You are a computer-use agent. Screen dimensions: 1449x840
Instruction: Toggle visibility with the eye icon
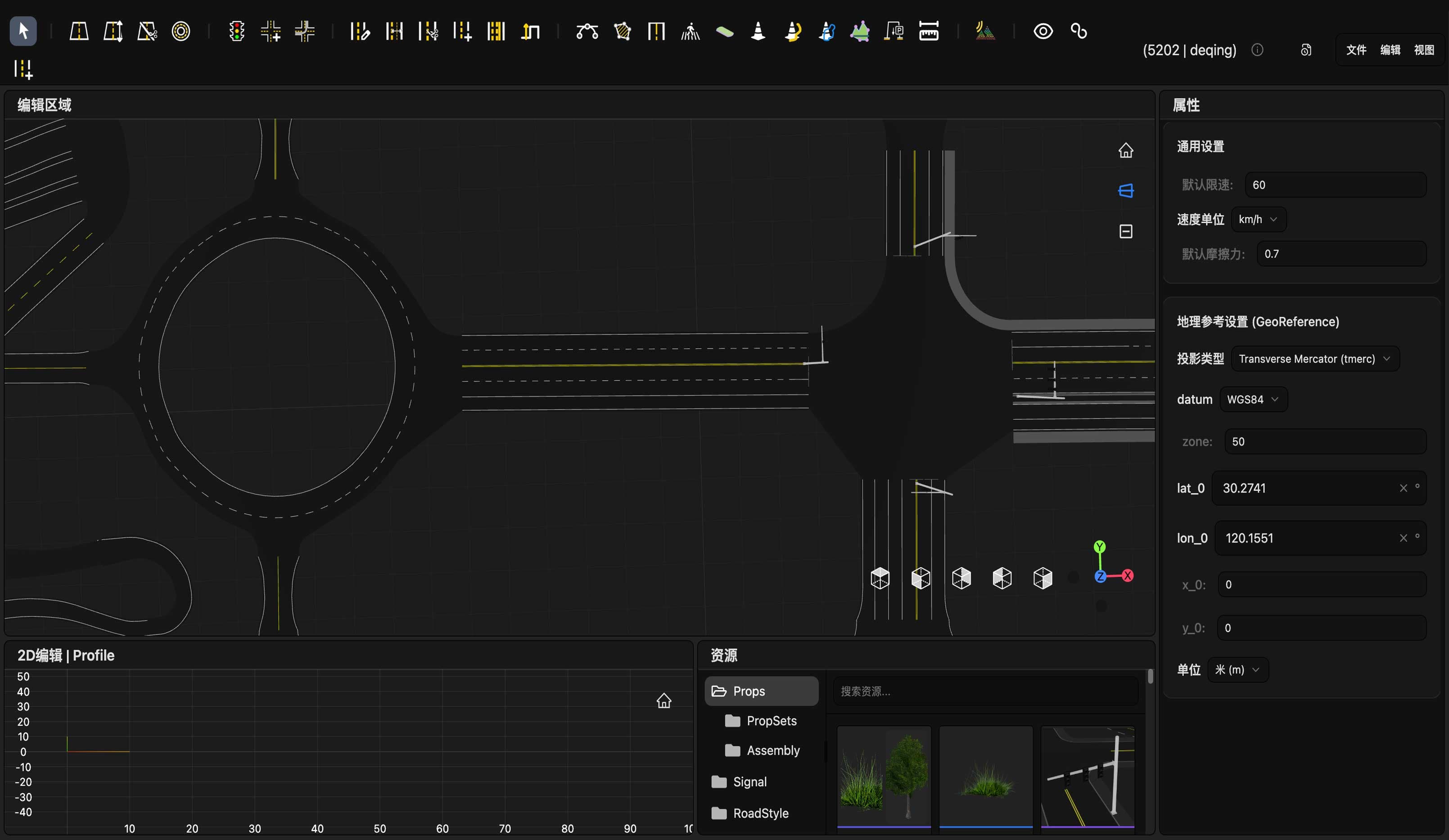1043,31
